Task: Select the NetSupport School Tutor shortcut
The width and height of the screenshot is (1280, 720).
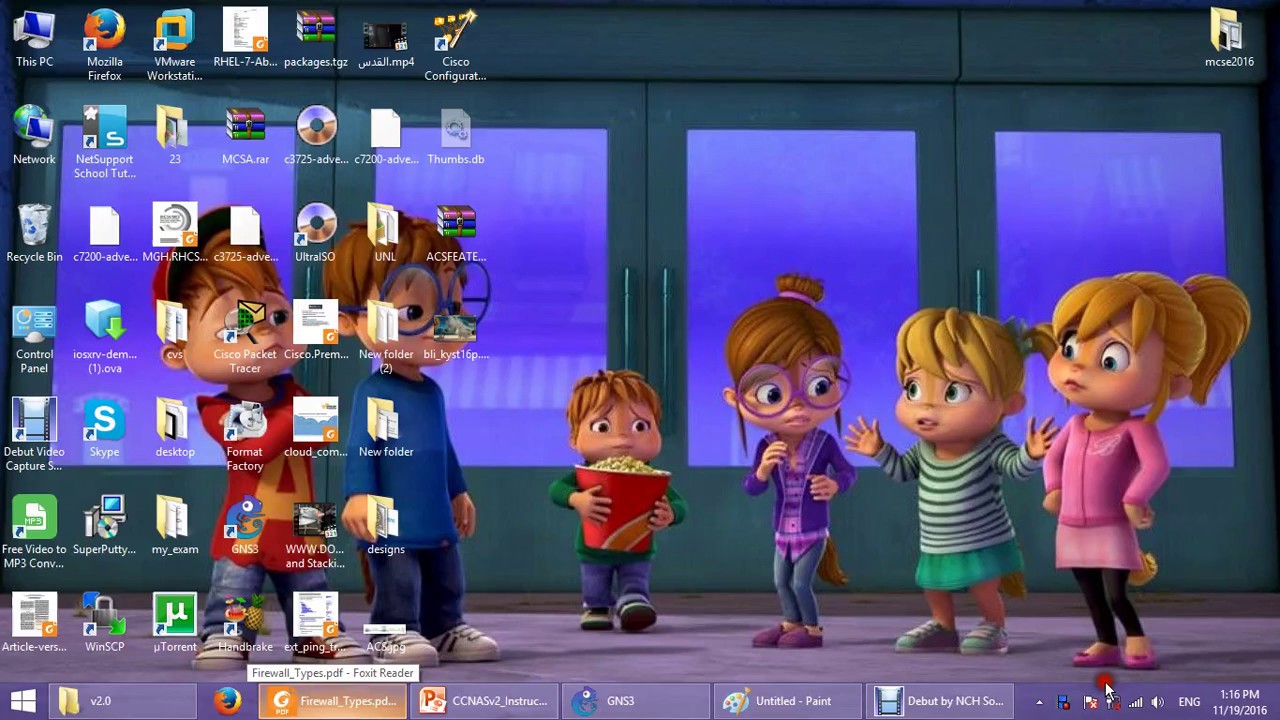Action: point(104,143)
